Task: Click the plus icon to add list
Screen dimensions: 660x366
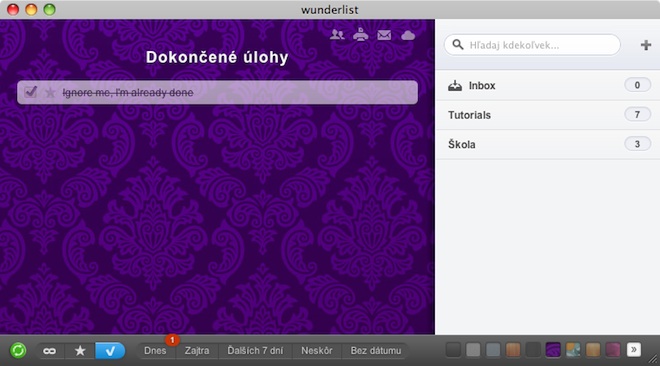Action: point(646,45)
